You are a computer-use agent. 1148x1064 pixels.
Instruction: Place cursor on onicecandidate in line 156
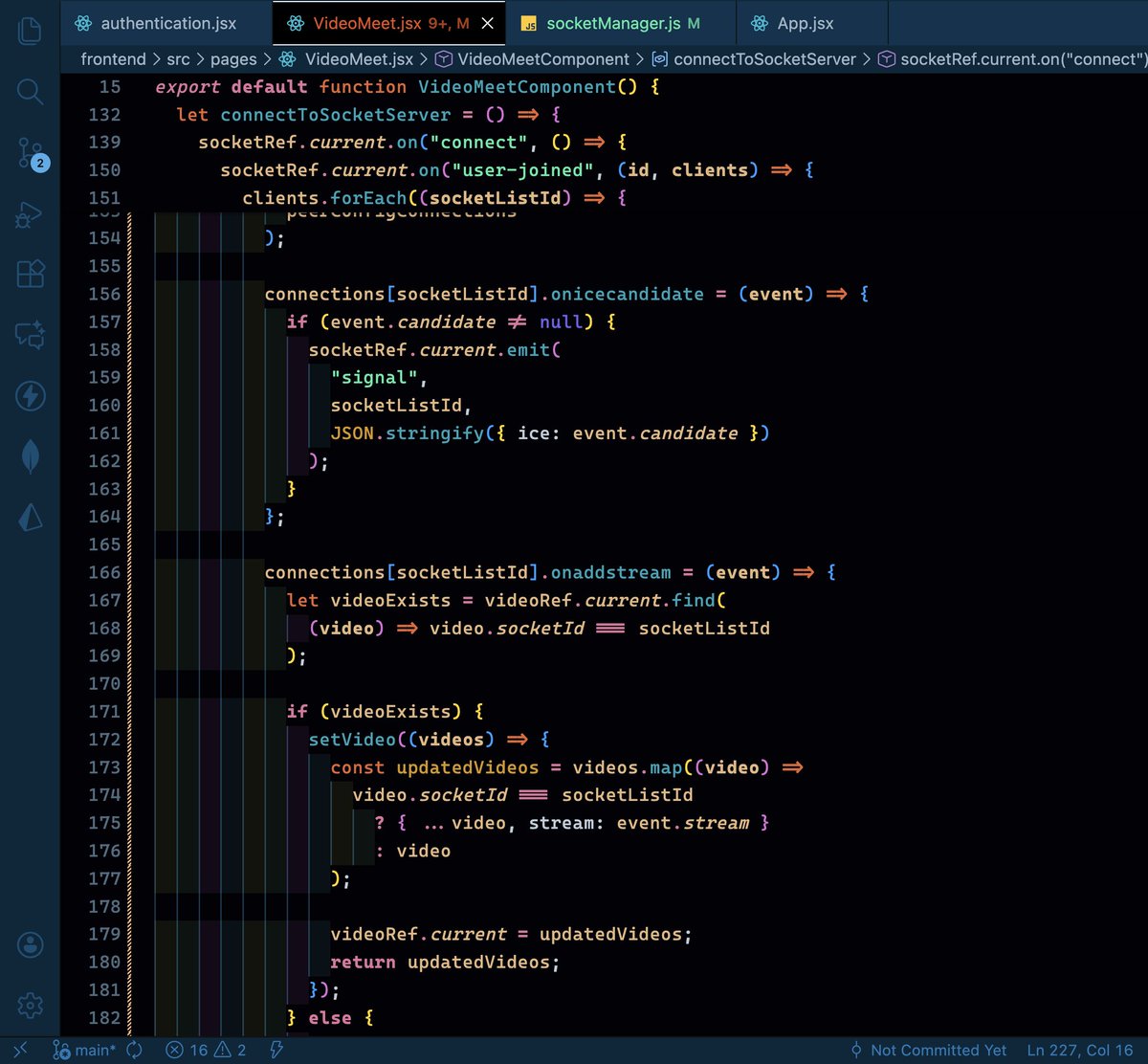(x=628, y=294)
